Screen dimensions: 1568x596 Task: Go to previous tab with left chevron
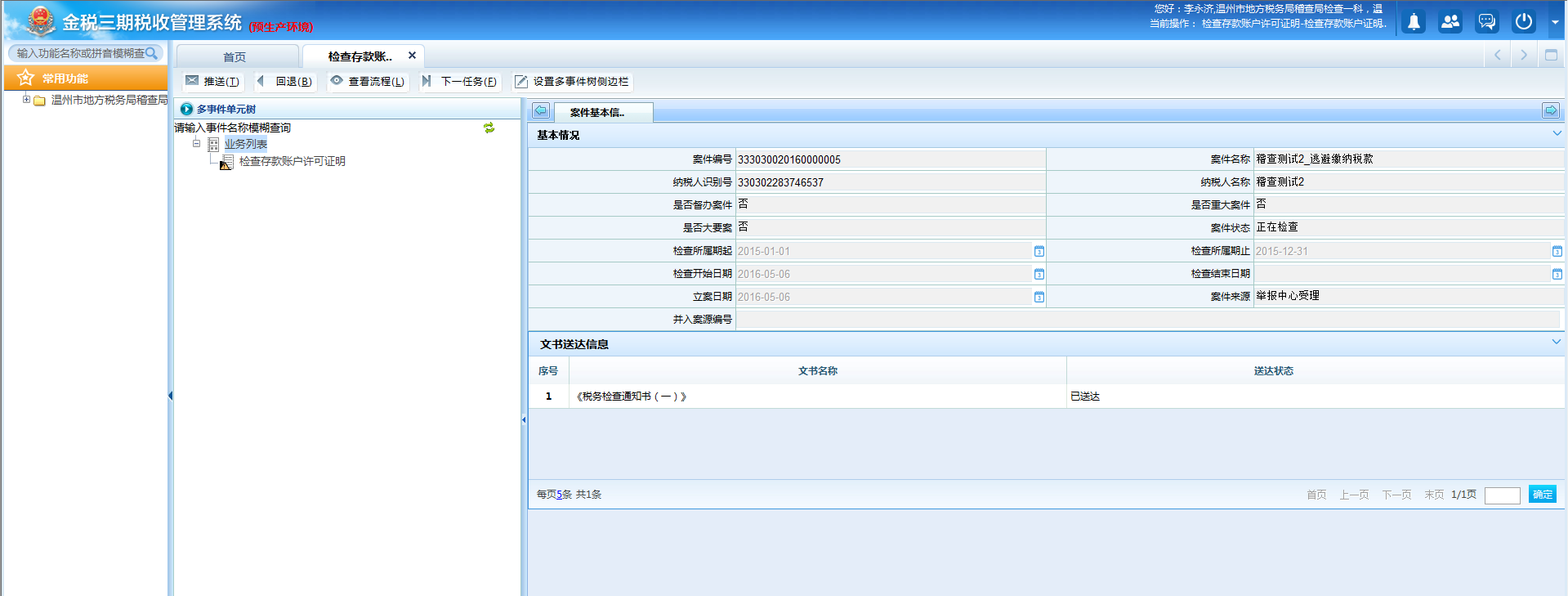(x=1498, y=55)
